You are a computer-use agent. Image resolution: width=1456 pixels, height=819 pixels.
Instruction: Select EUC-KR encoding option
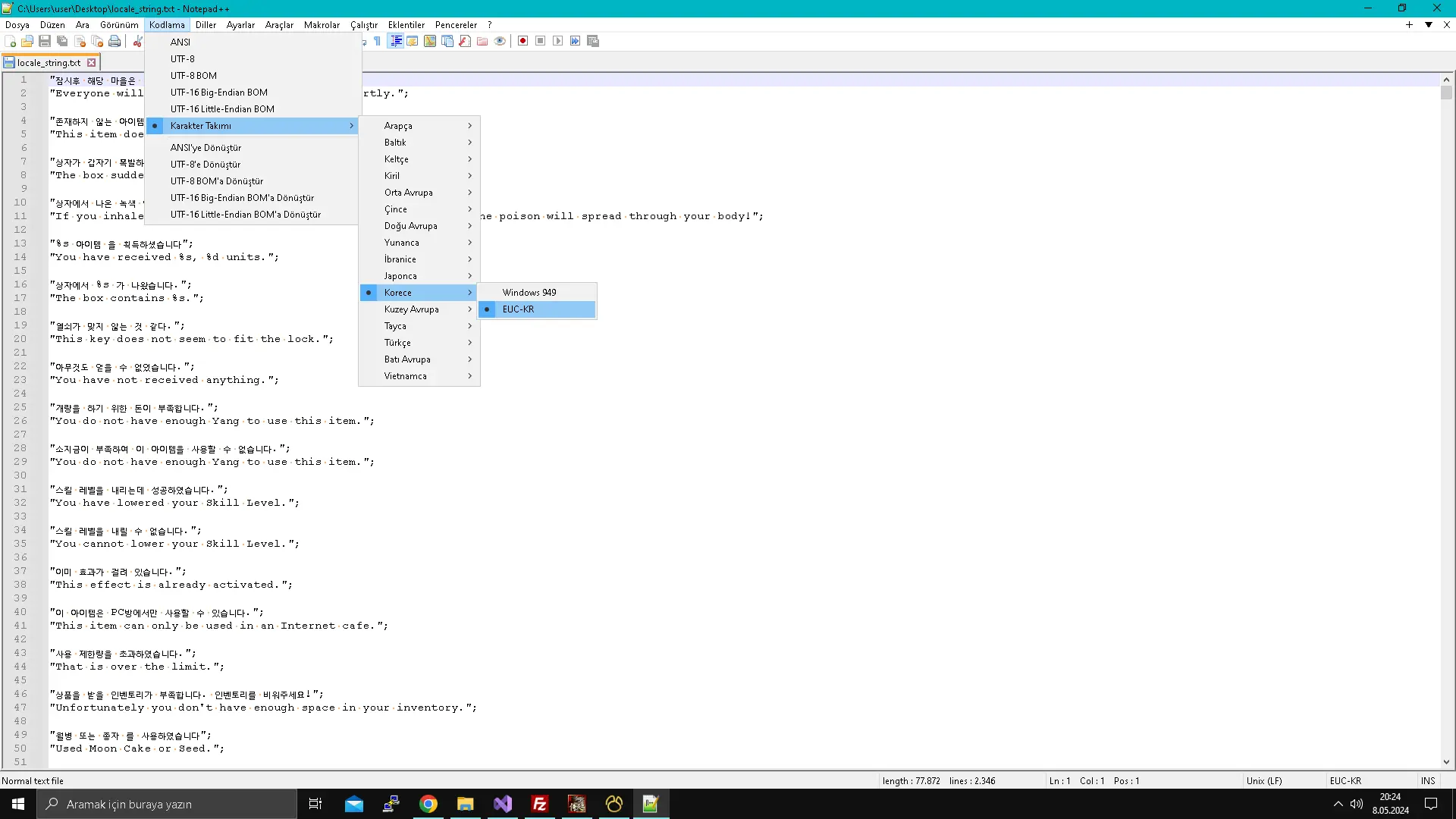click(518, 309)
